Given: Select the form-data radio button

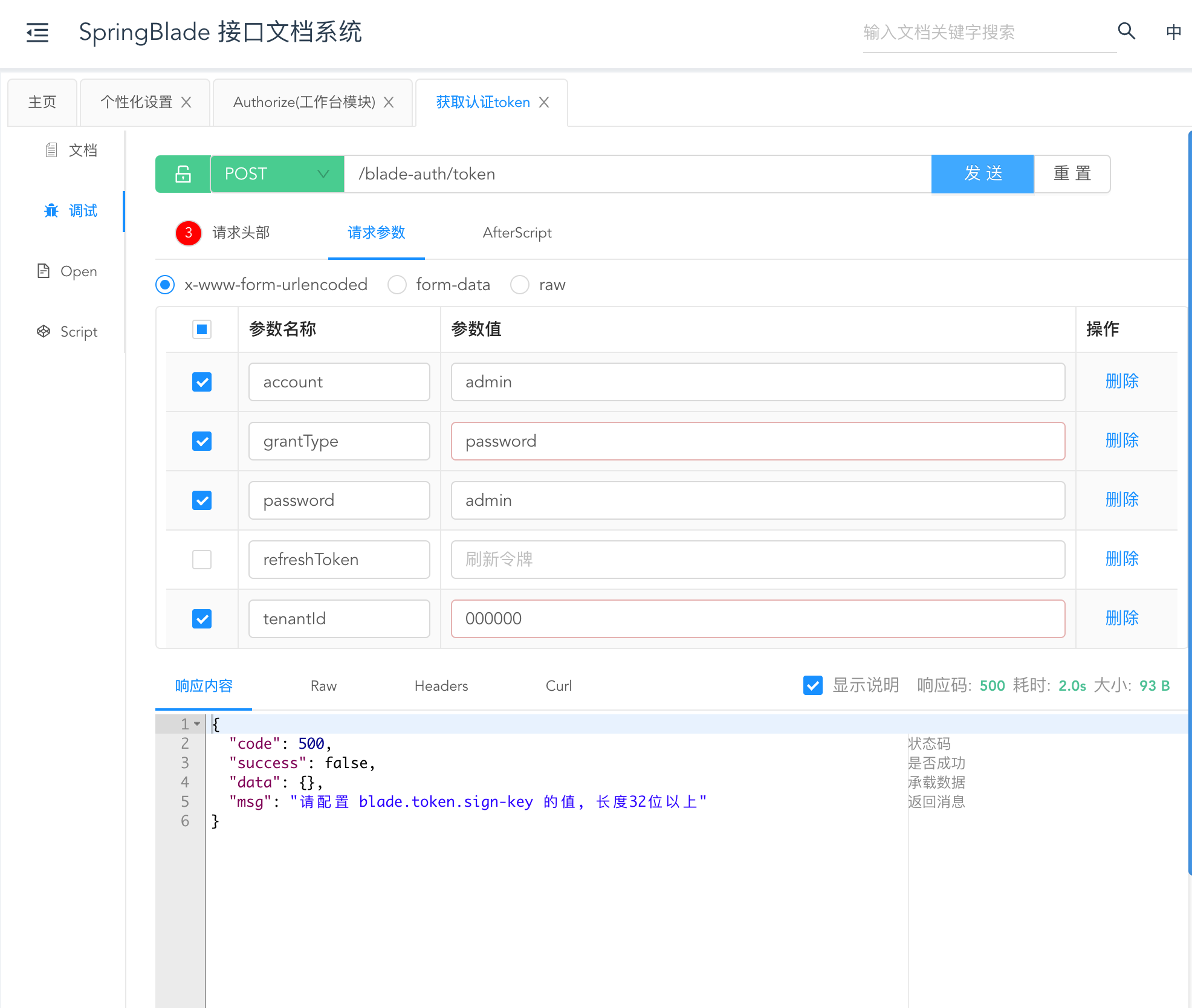Looking at the screenshot, I should click(x=397, y=285).
